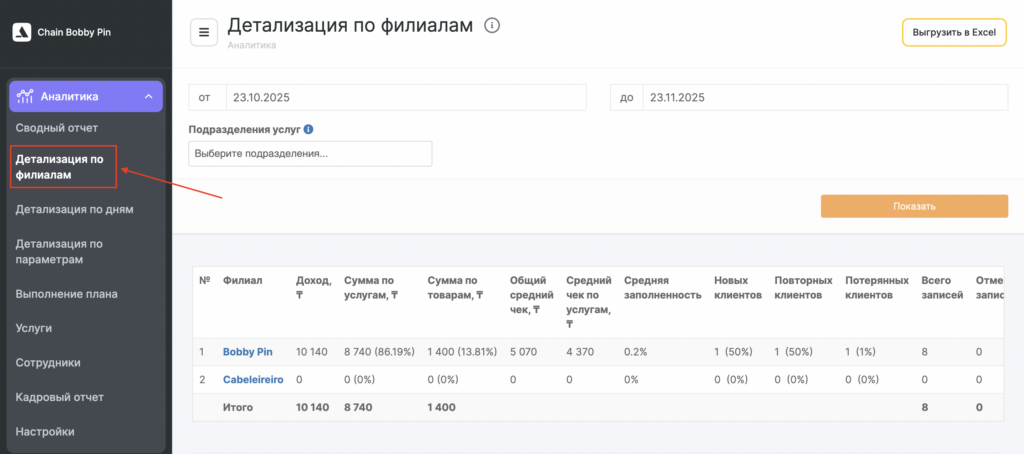The image size is (1024, 454).
Task: Collapse the Аналитика section chevron
Action: [148, 96]
